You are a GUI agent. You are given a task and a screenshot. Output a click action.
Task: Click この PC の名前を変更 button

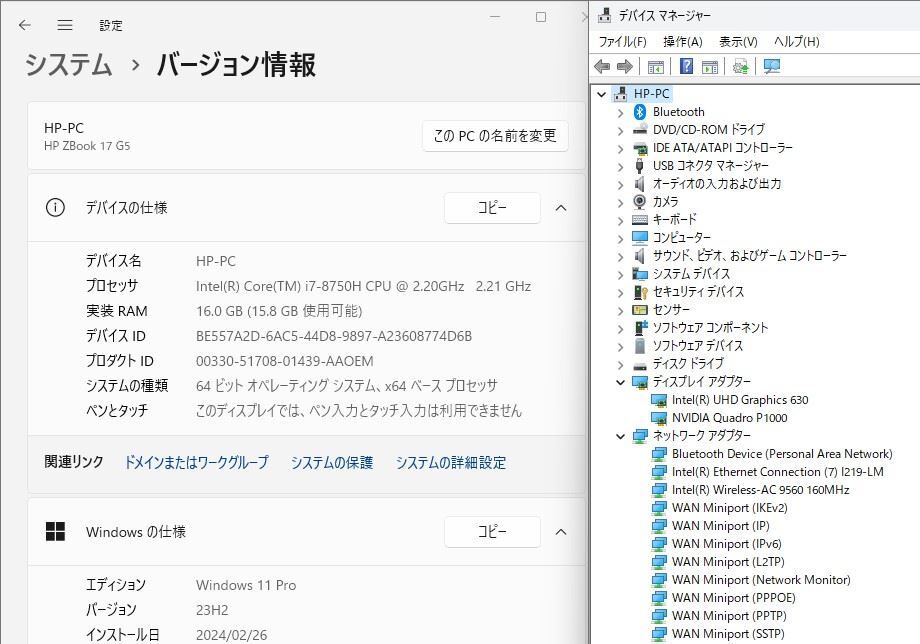coord(495,135)
